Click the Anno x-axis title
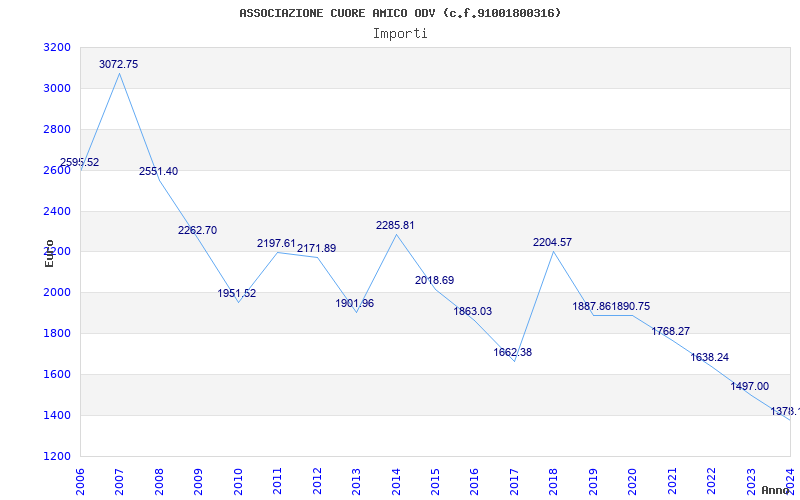 [776, 490]
